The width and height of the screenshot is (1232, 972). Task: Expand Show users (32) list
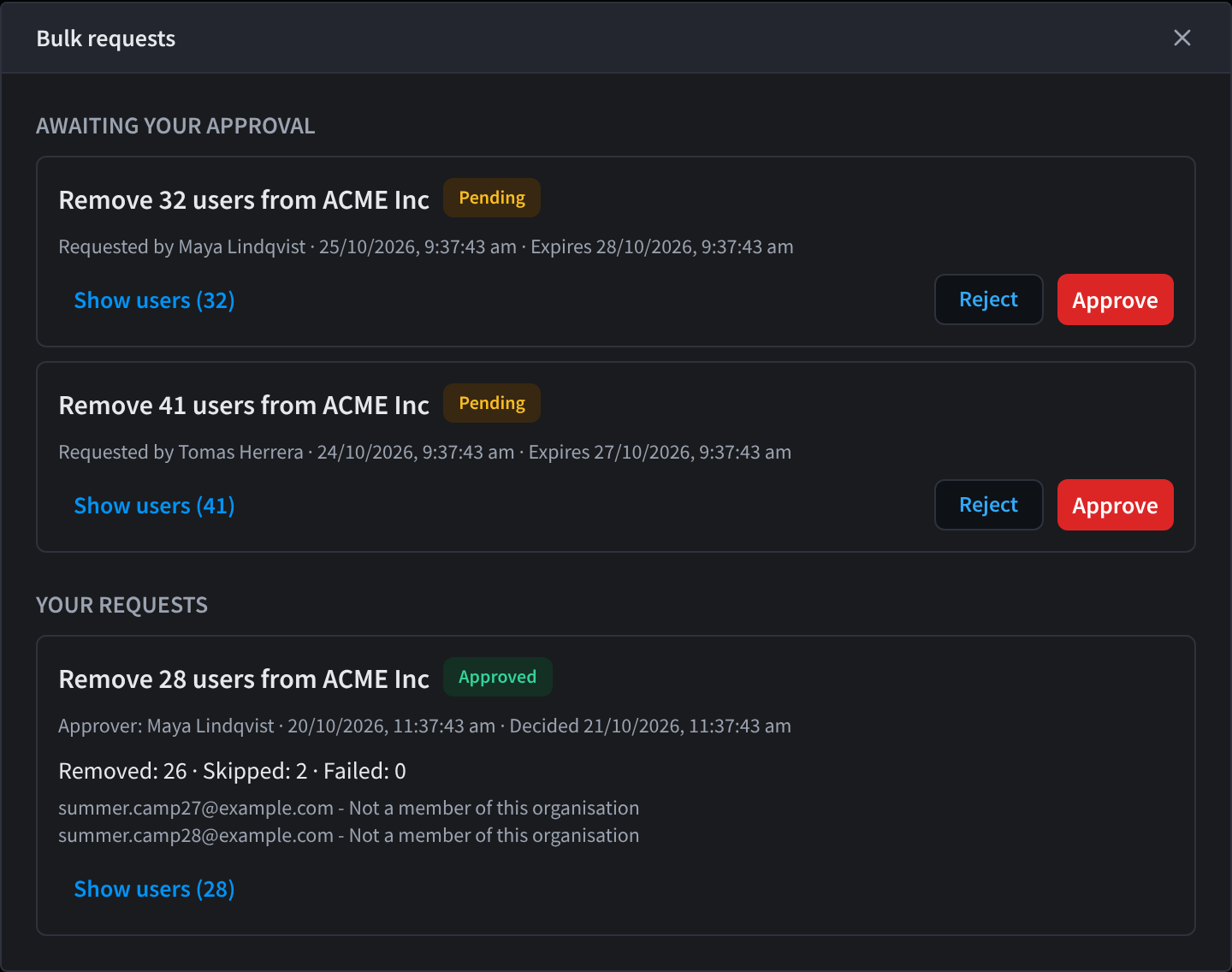tap(154, 300)
